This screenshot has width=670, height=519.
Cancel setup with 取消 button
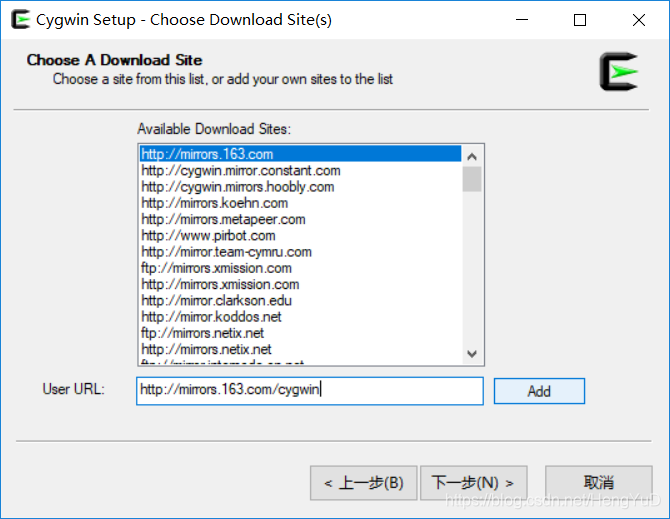[x=599, y=483]
